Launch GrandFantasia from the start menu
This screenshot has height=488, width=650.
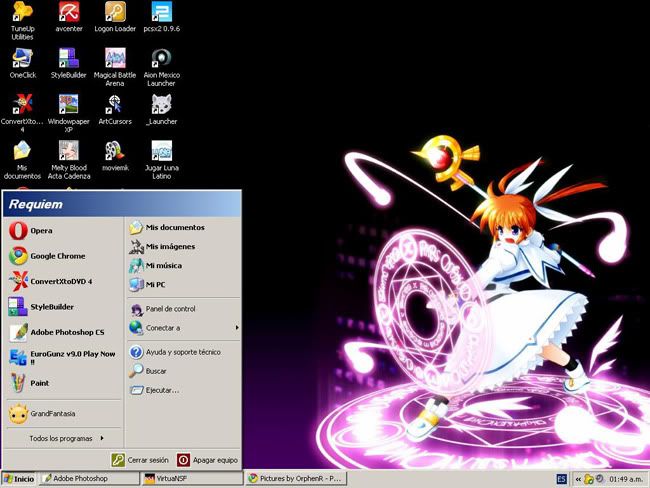pos(63,413)
